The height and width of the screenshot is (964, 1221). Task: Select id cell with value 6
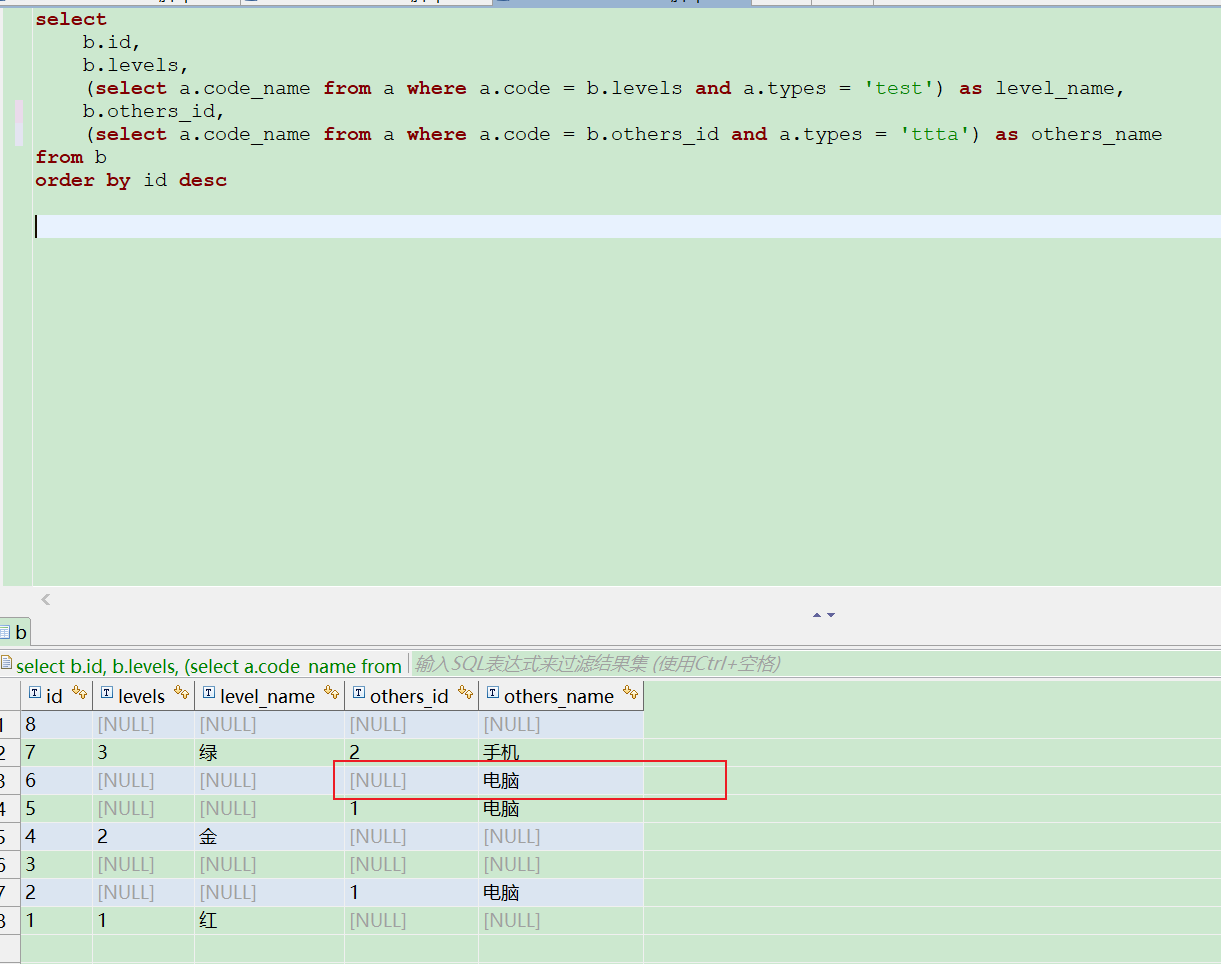point(57,780)
